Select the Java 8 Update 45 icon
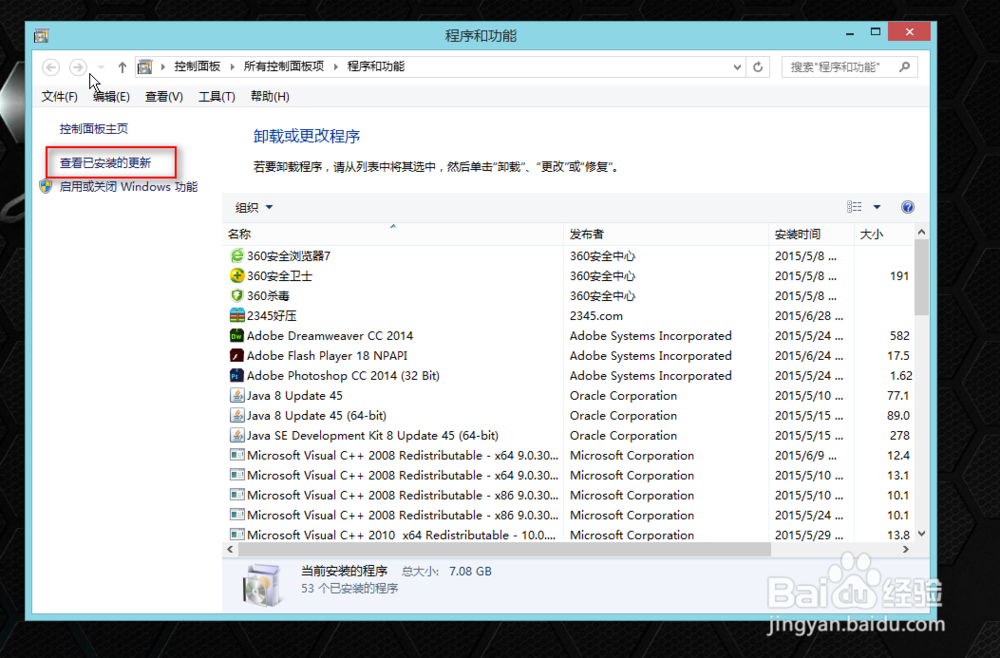The width and height of the screenshot is (1000, 658). tap(236, 396)
